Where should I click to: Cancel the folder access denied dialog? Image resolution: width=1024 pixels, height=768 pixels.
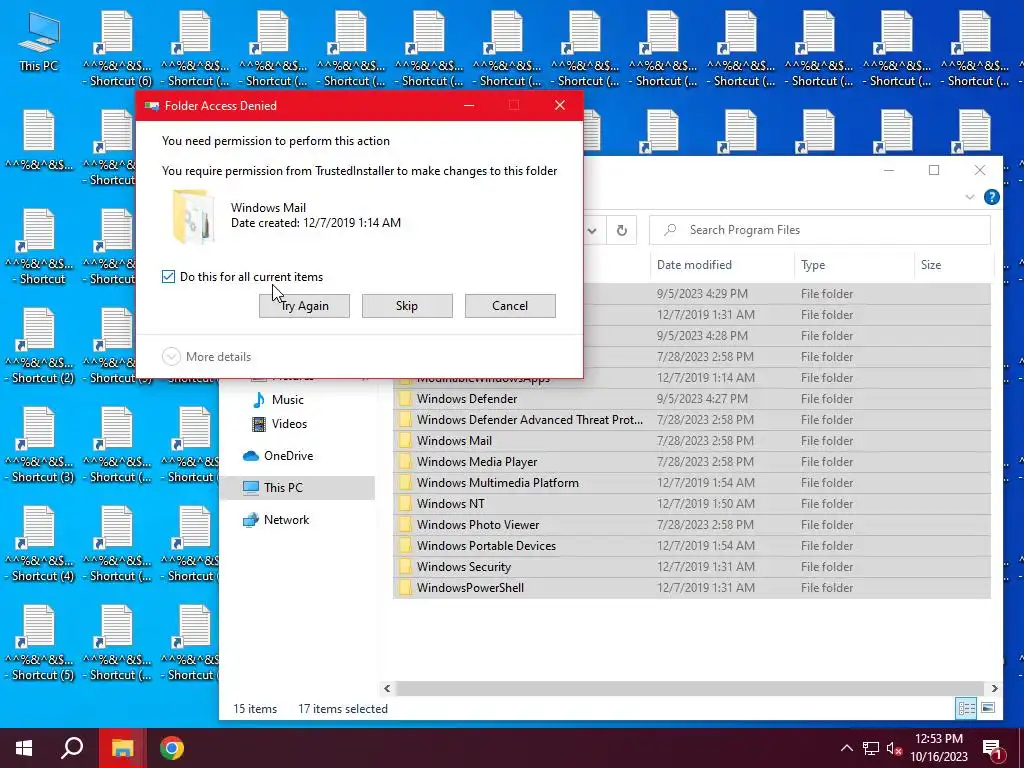pos(510,306)
